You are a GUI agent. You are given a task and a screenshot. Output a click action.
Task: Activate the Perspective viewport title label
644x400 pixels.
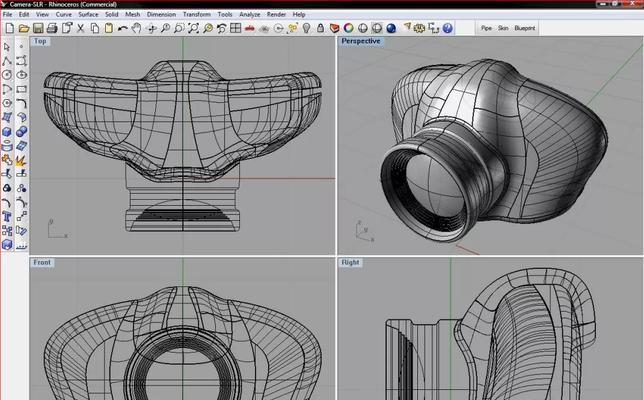pyautogui.click(x=361, y=41)
